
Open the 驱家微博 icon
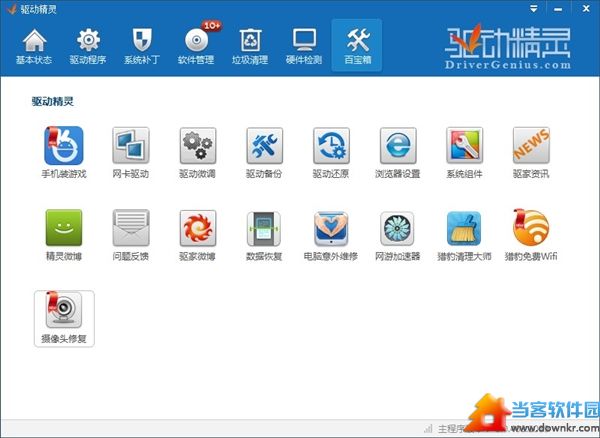pos(197,228)
